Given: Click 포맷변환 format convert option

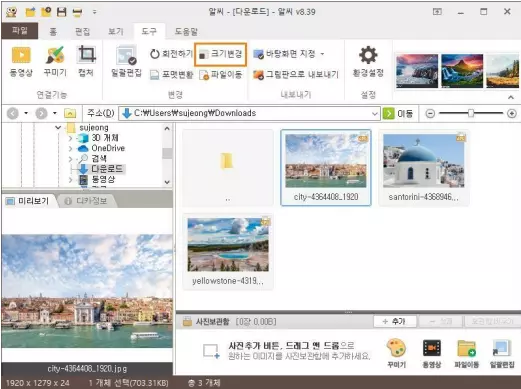Looking at the screenshot, I should click(171, 74).
